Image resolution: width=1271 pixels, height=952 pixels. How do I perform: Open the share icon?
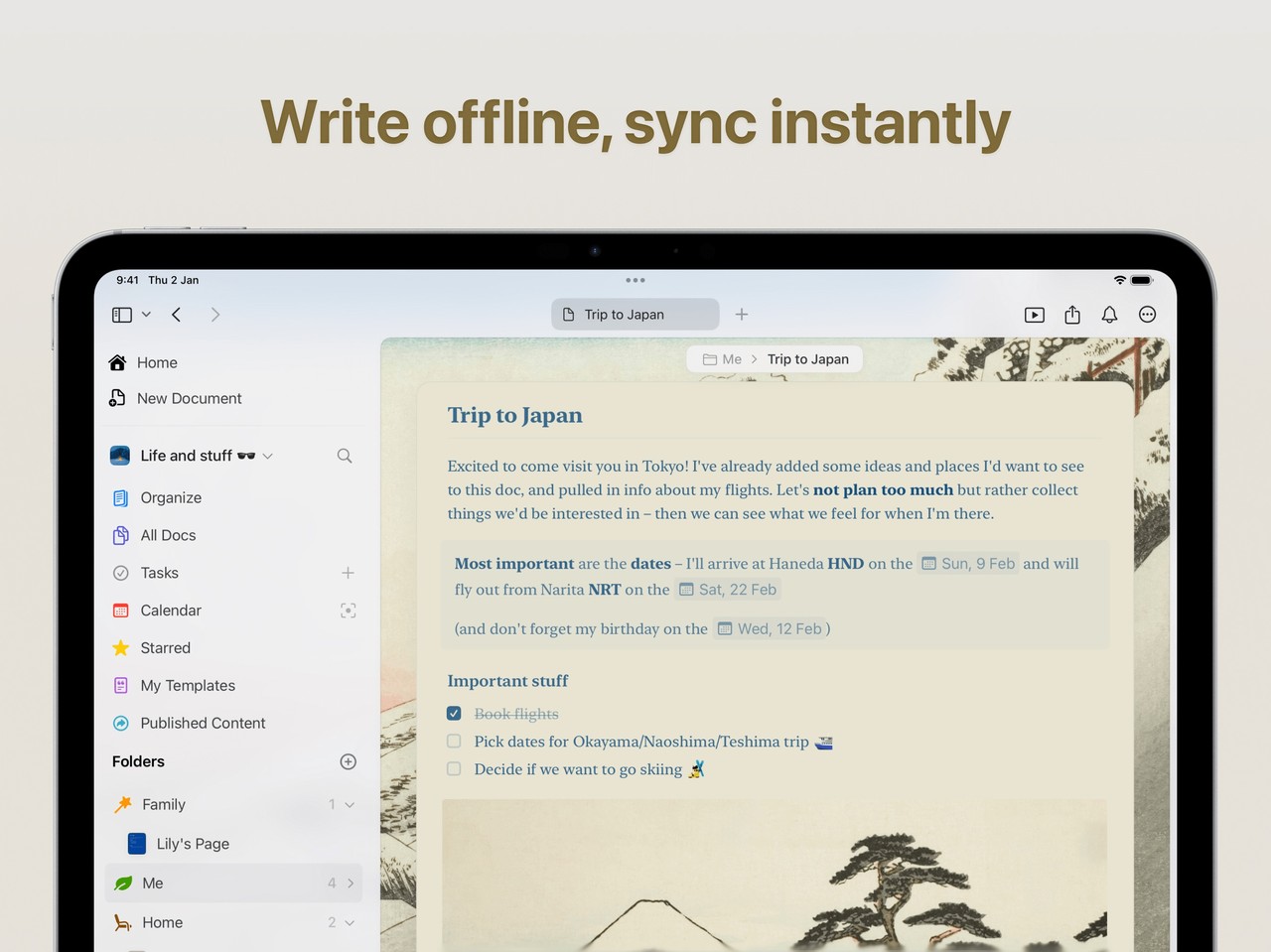pos(1072,315)
